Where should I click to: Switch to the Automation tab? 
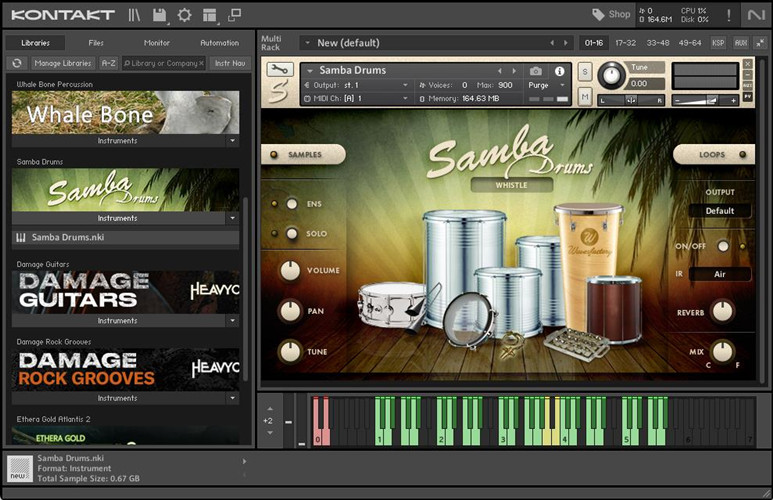[219, 43]
